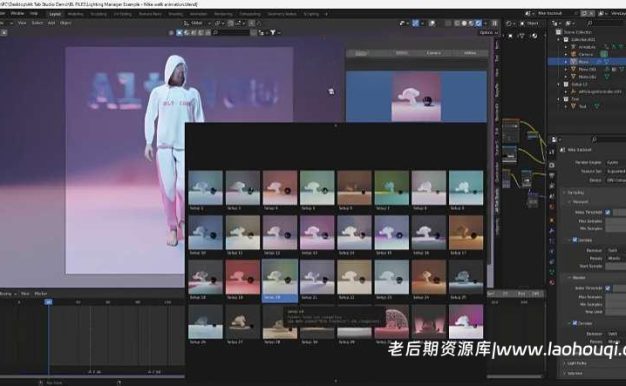The width and height of the screenshot is (626, 386).
Task: Open the Object Constraints properties tab
Action: pyautogui.click(x=552, y=262)
